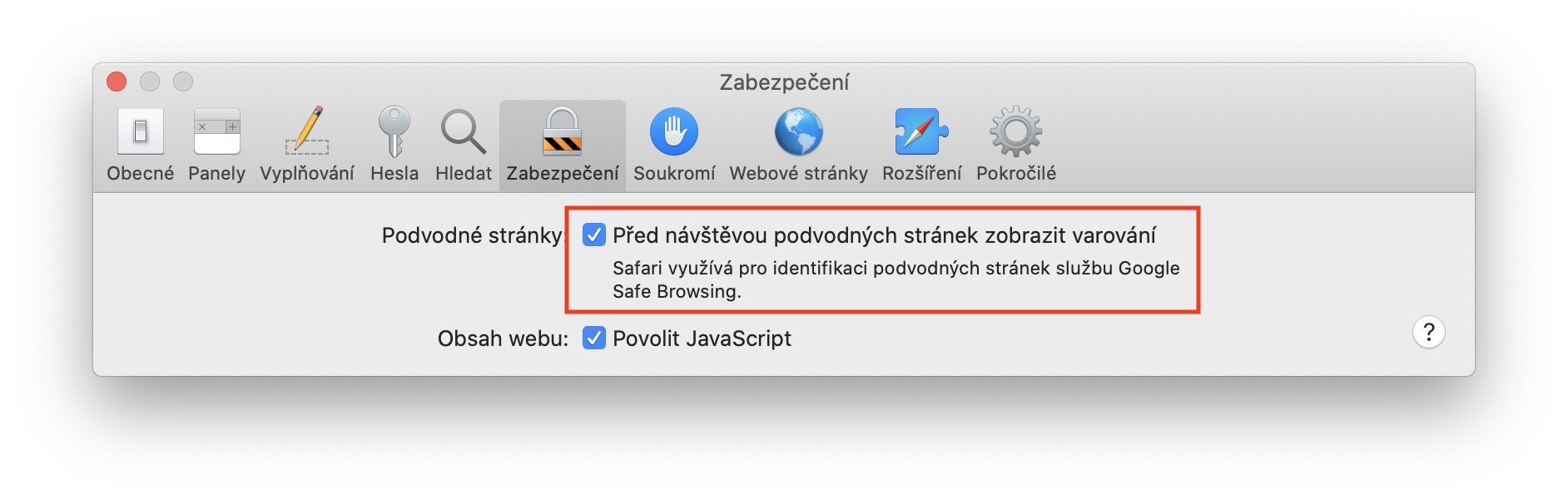This screenshot has height=499, width=1568.
Task: Open the Obecné preferences switch icon
Action: click(140, 131)
